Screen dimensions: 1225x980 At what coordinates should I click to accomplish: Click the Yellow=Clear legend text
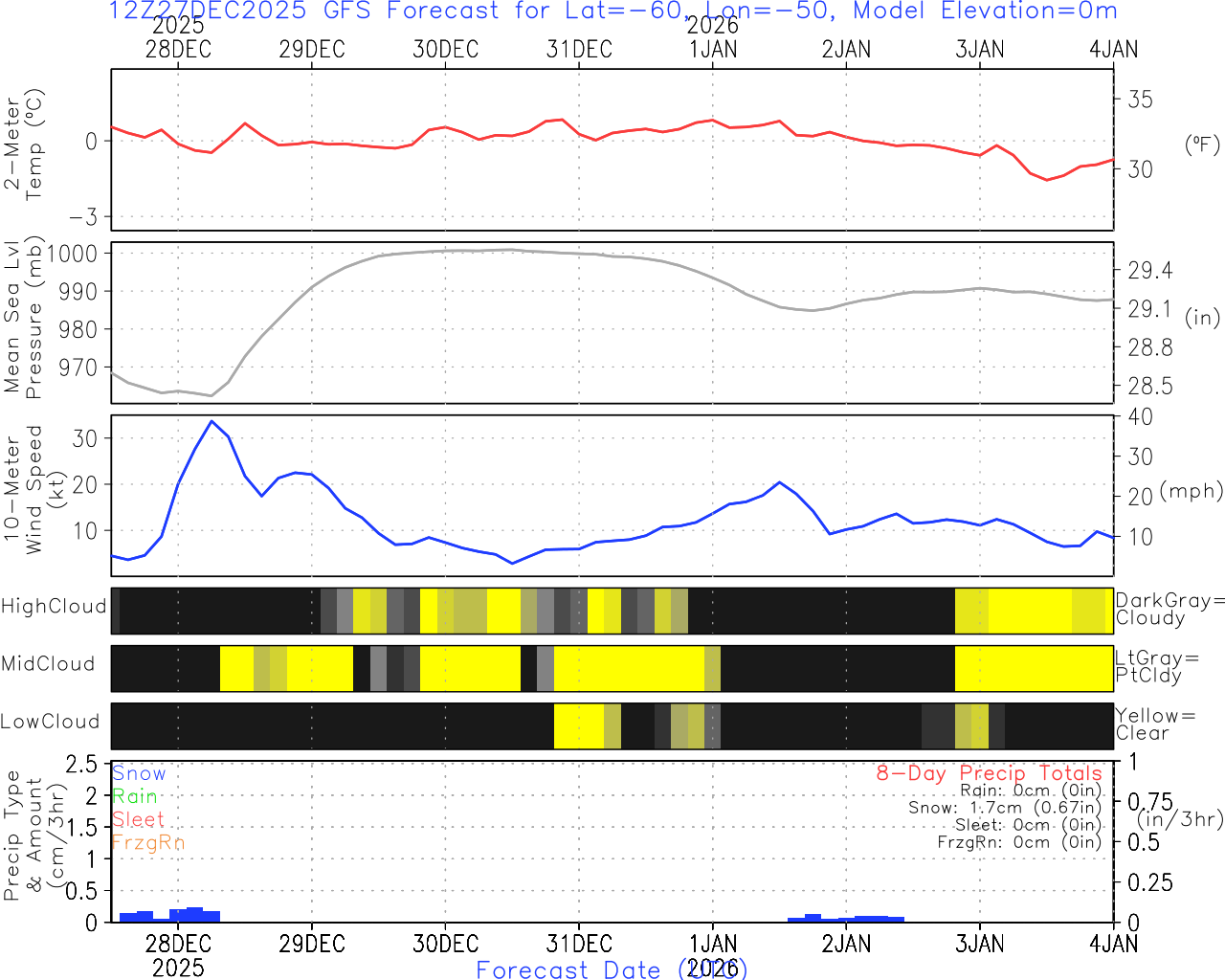click(x=1155, y=724)
